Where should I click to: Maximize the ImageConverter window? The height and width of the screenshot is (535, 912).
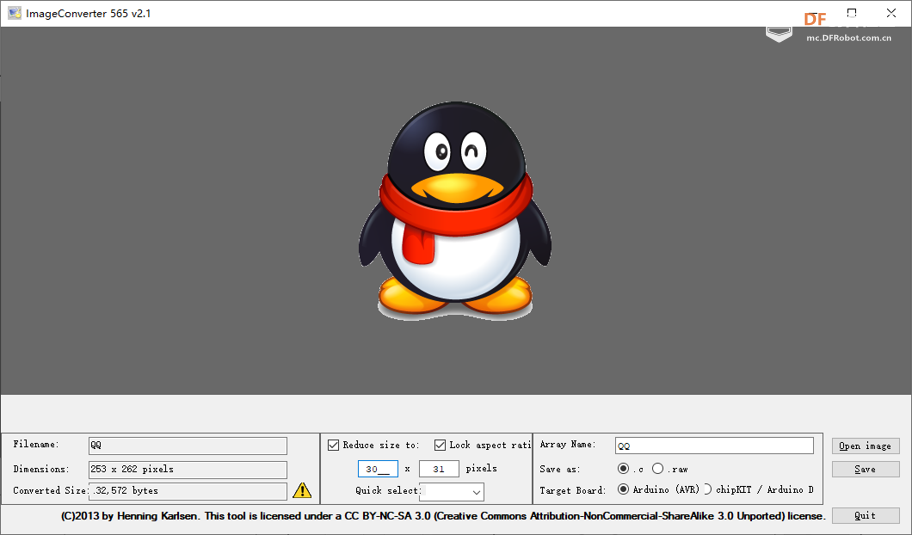[x=852, y=13]
